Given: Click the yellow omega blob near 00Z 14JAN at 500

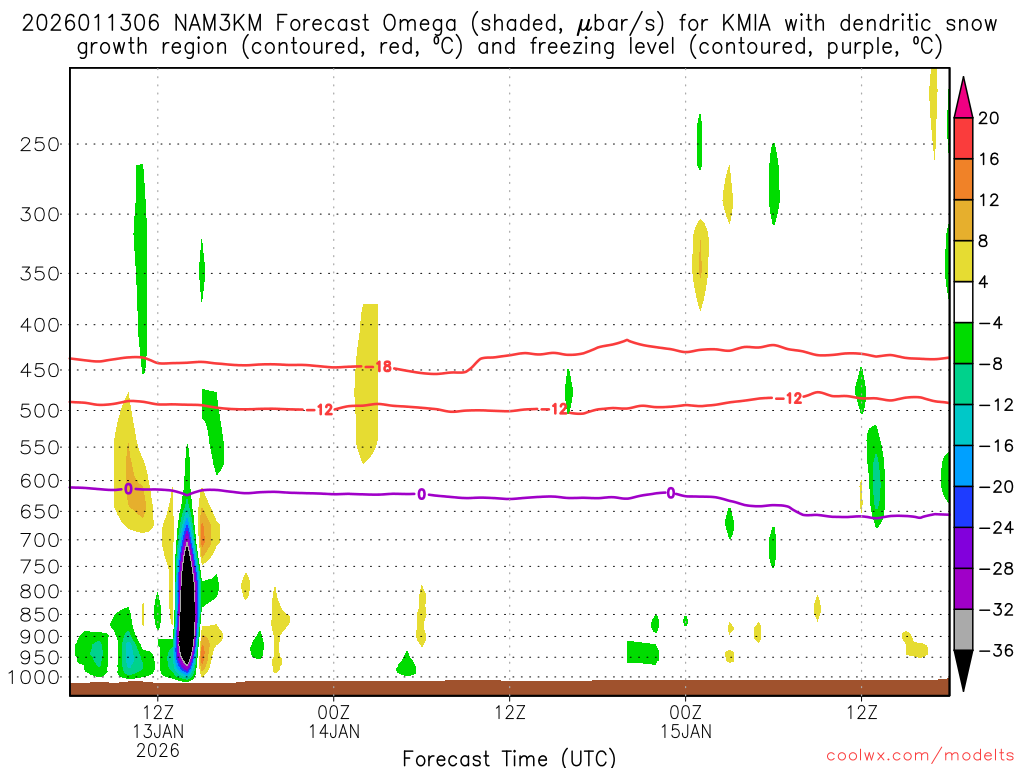Looking at the screenshot, I should tap(366, 384).
